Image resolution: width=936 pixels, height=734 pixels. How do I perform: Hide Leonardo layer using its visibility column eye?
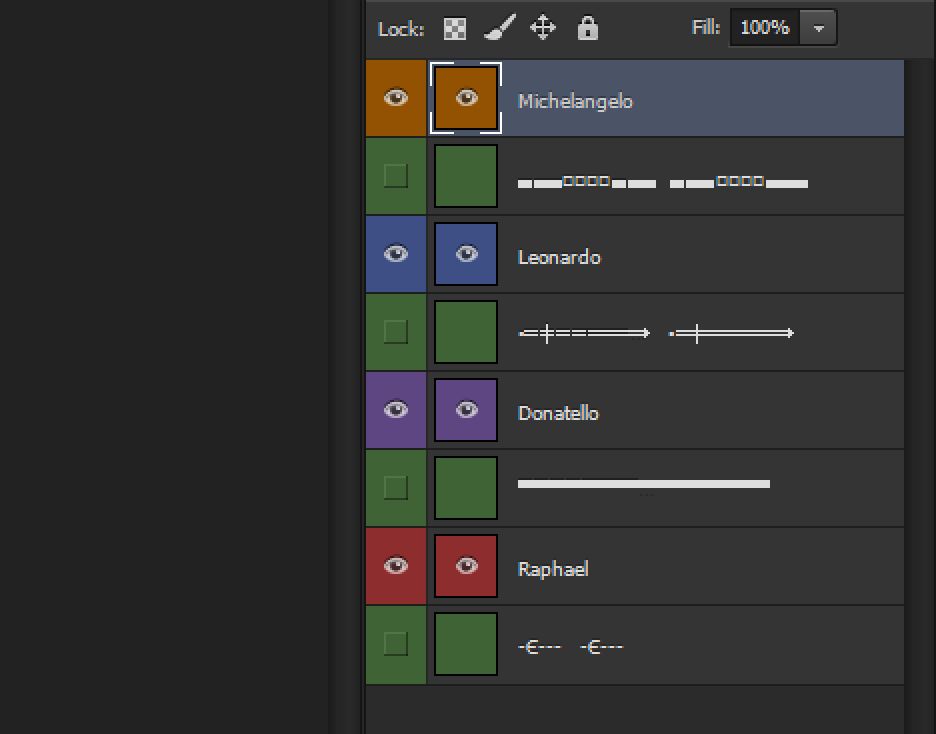pos(396,254)
